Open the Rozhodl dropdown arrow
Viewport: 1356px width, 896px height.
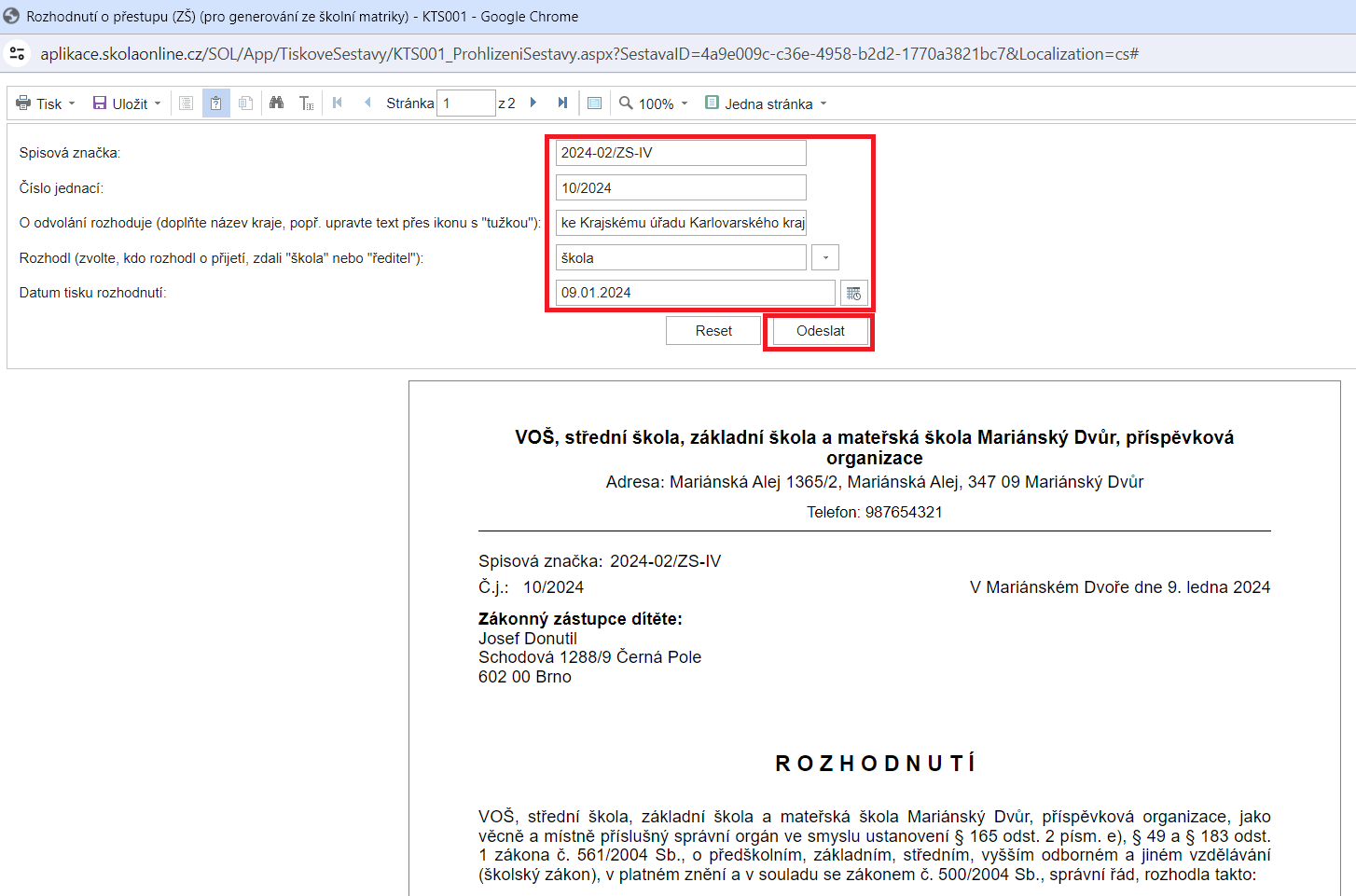825,257
